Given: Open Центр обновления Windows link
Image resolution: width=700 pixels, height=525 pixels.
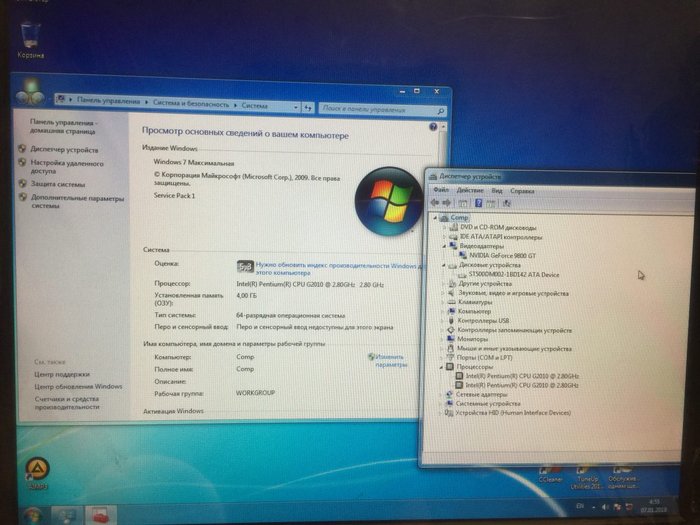Looking at the screenshot, I should (78, 387).
